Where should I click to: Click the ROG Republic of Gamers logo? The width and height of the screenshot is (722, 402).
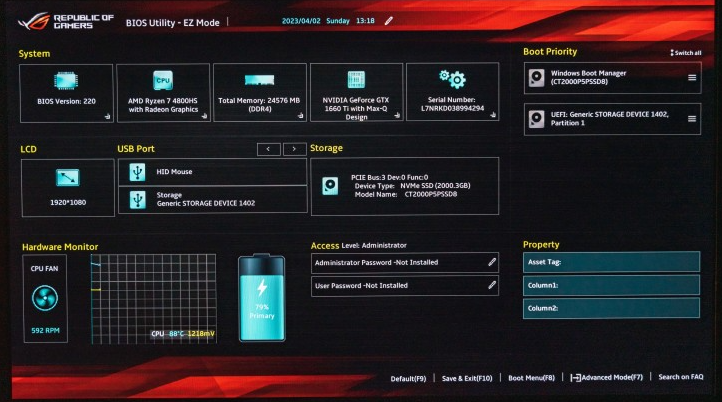pyautogui.click(x=66, y=21)
